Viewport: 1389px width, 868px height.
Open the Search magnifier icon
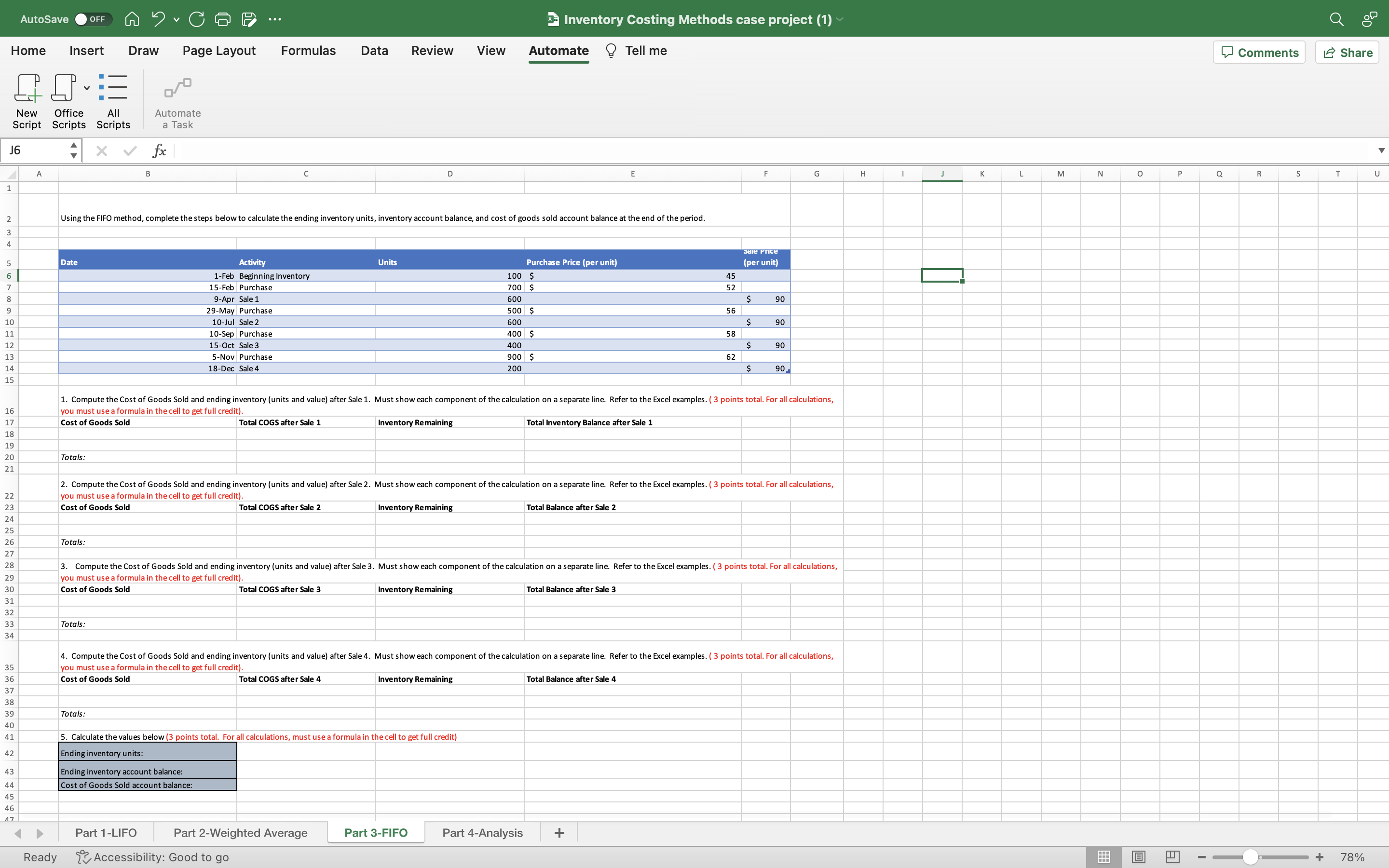point(1336,19)
